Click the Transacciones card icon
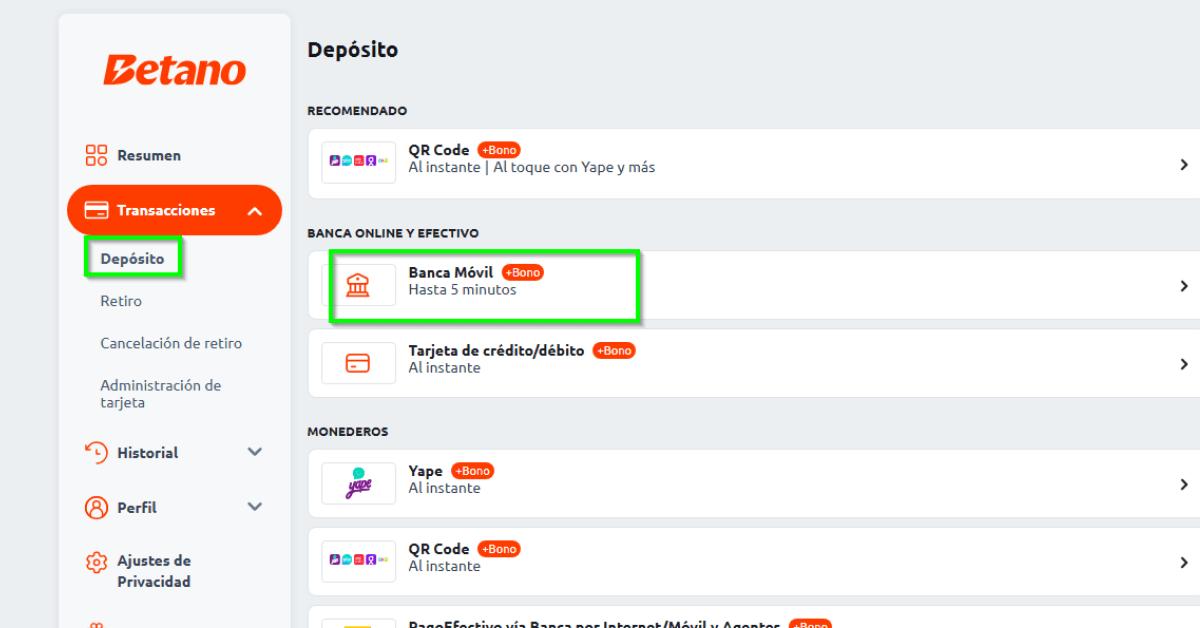 tap(96, 211)
